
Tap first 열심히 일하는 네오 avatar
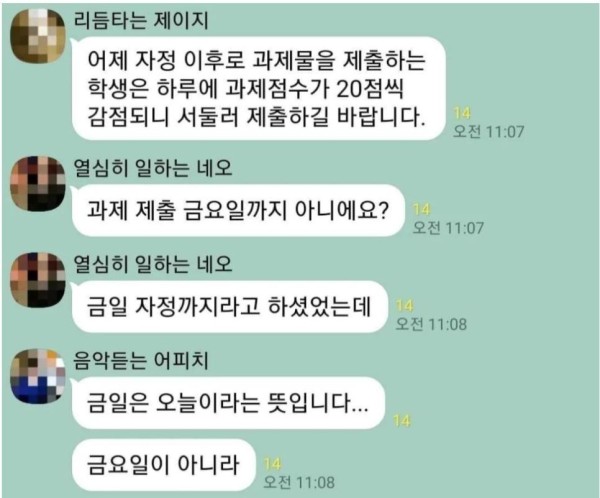tap(38, 184)
